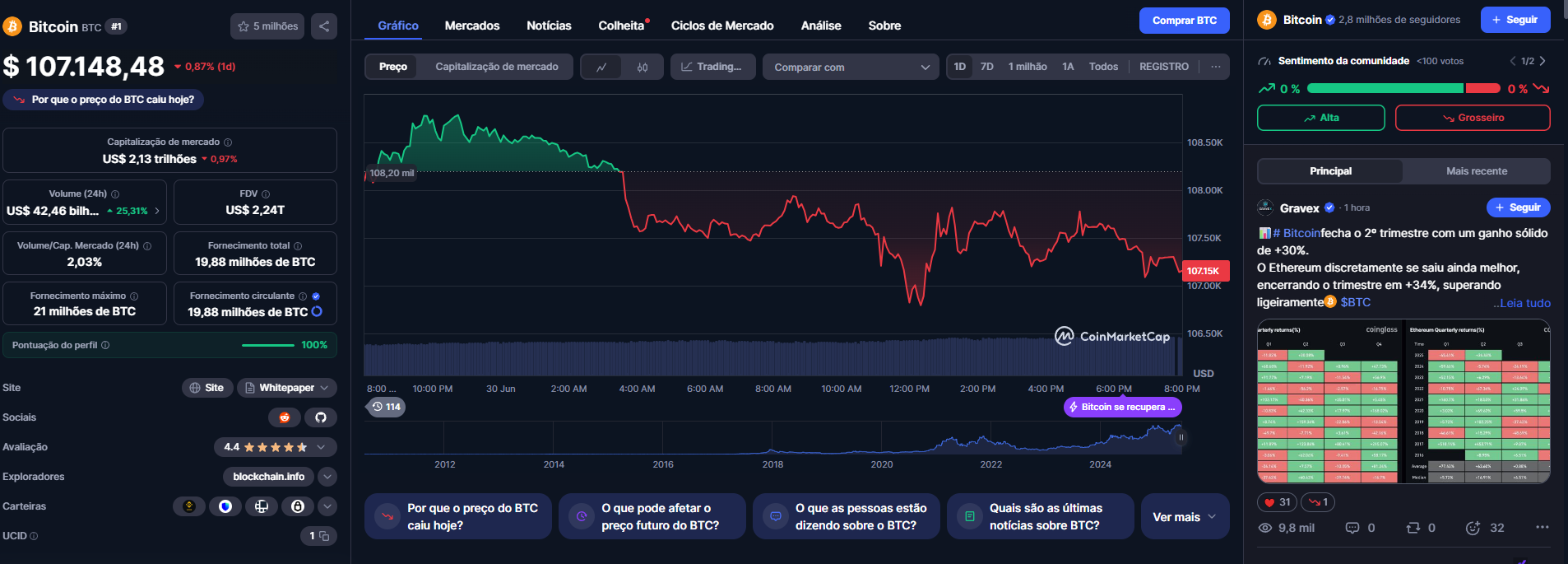1568x564 pixels.
Task: Click the bearish reaction showing 1
Action: [x=1318, y=502]
